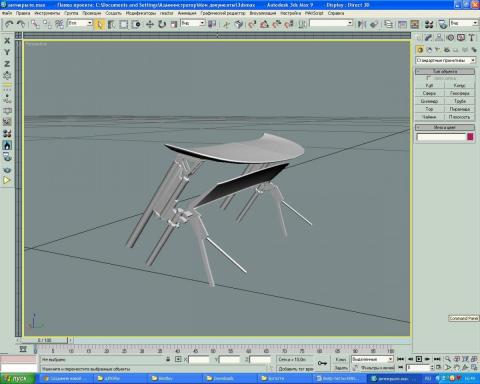Screen dimensions: 480x384
Task: Click the Mirror tool icon
Action: tap(361, 24)
